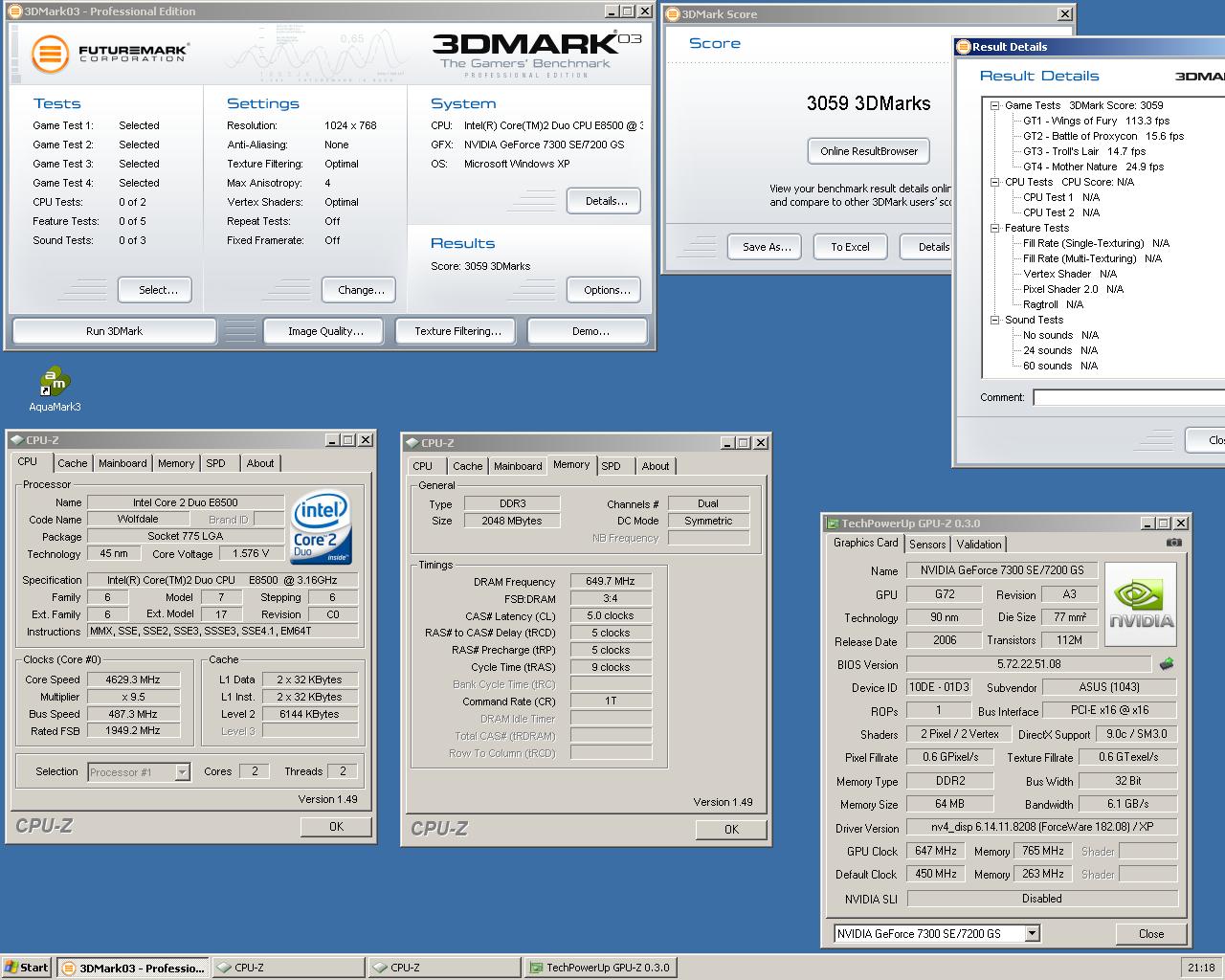Image resolution: width=1225 pixels, height=980 pixels.
Task: Click the BIOS save chip icon in GPU-Z
Action: pyautogui.click(x=1166, y=663)
